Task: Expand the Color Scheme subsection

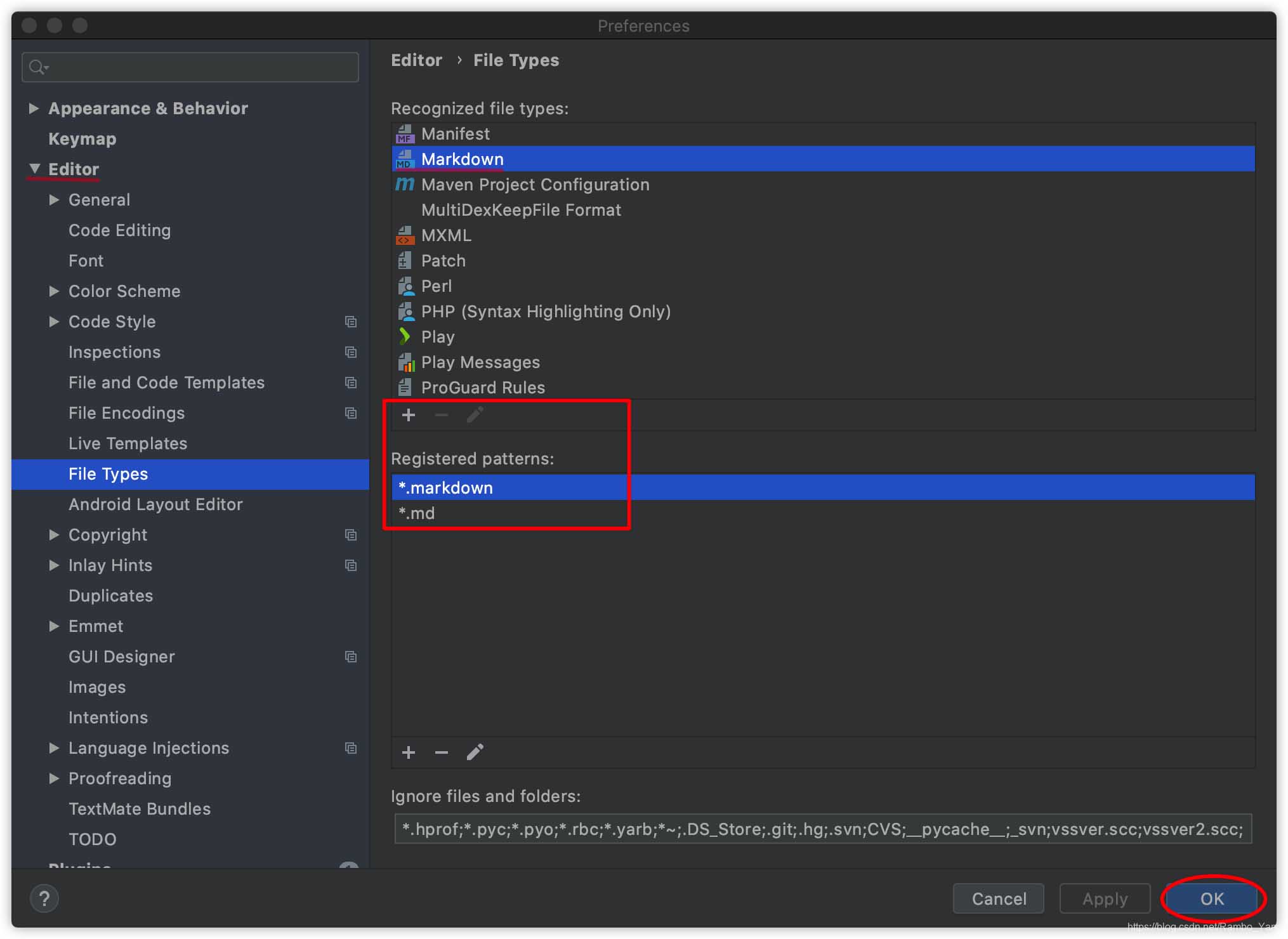Action: [x=54, y=291]
